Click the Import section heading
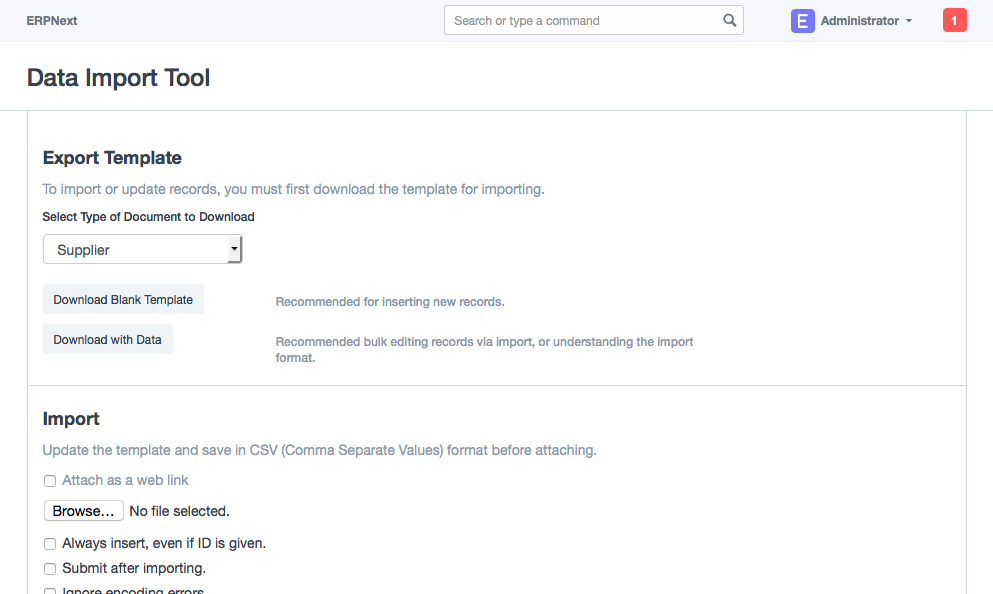The width and height of the screenshot is (993, 594). (x=71, y=419)
